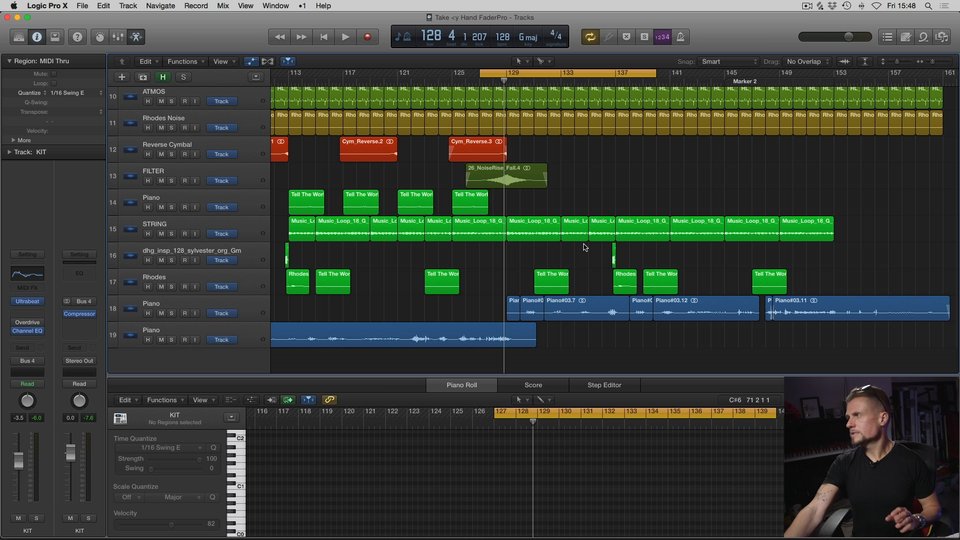
Task: Adjust left channel strip volume fader
Action: coord(18,460)
